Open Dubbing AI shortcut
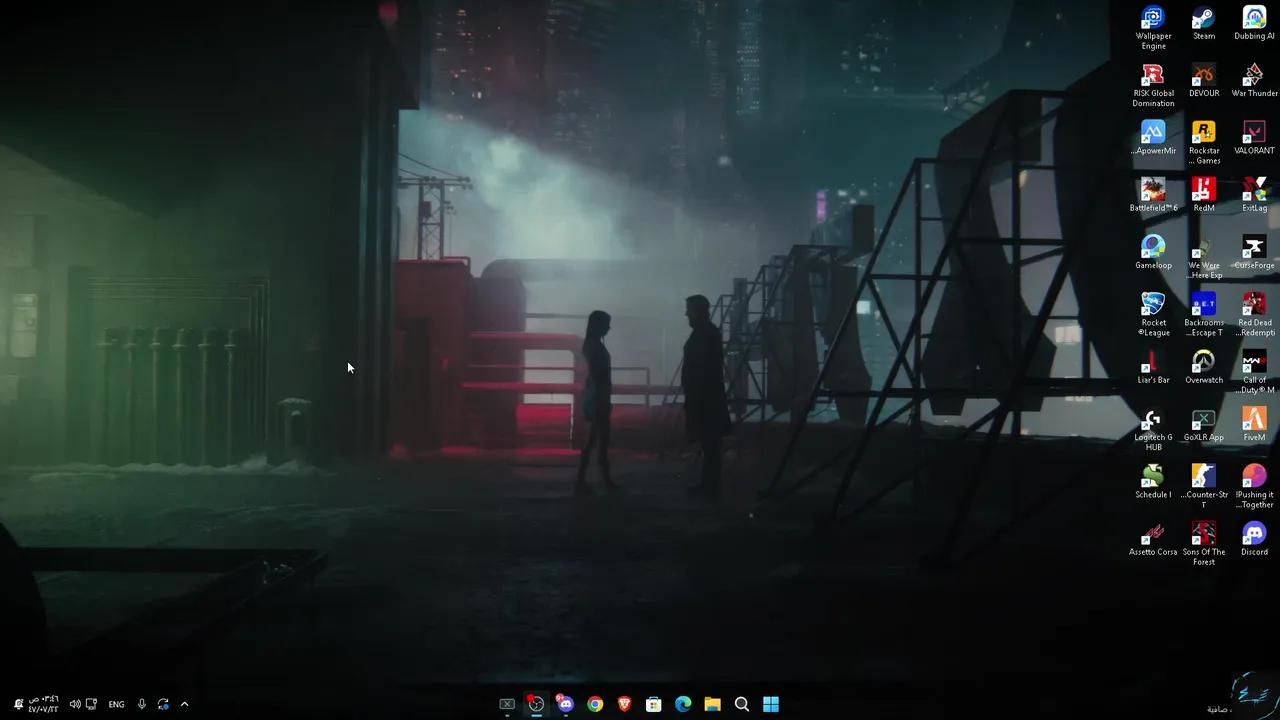 [1254, 24]
